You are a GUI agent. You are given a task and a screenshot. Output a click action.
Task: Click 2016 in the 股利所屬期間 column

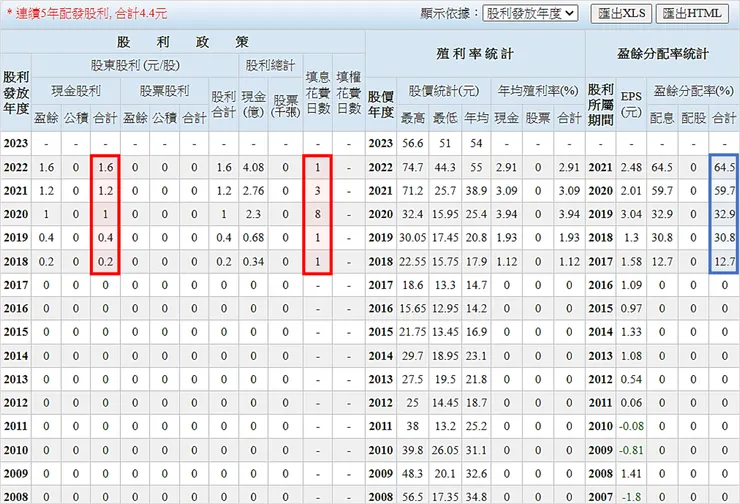600,285
